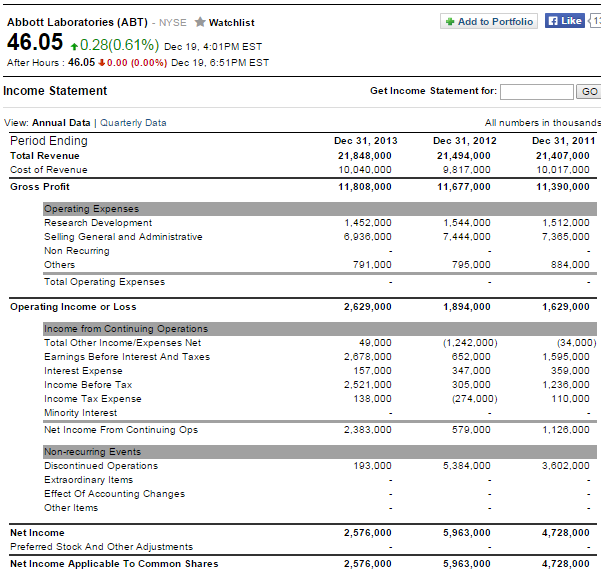Click the Cost of Revenue row label

[49, 170]
